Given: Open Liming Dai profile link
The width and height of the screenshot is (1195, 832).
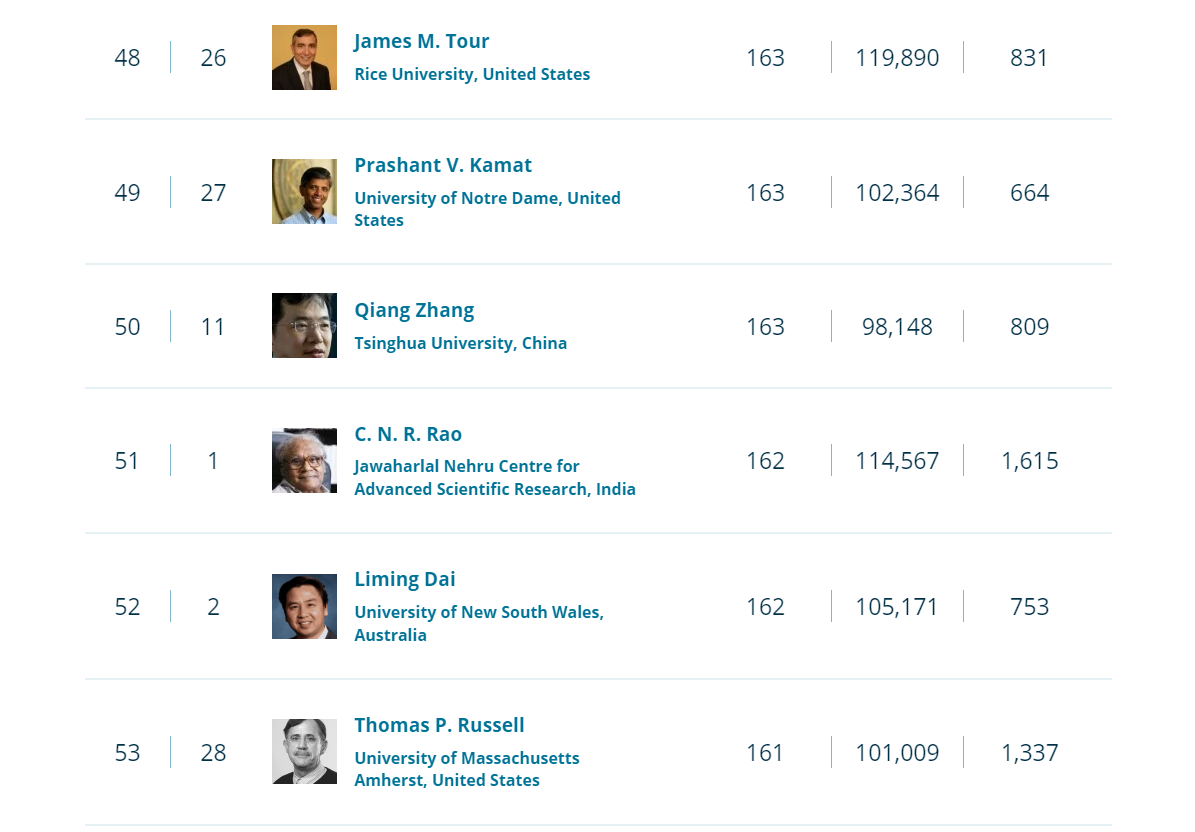Looking at the screenshot, I should [405, 580].
